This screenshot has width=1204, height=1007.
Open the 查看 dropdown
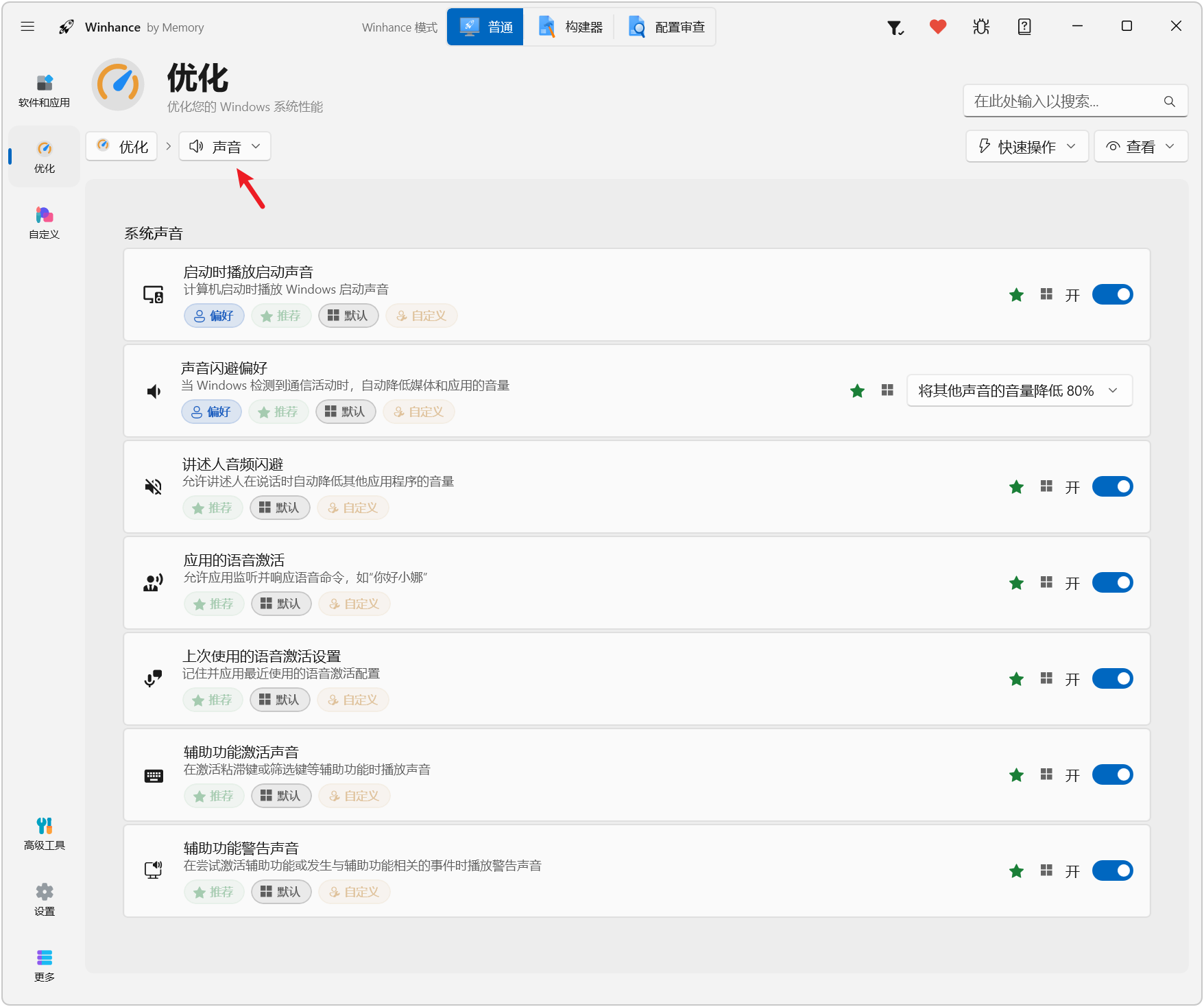[x=1141, y=147]
